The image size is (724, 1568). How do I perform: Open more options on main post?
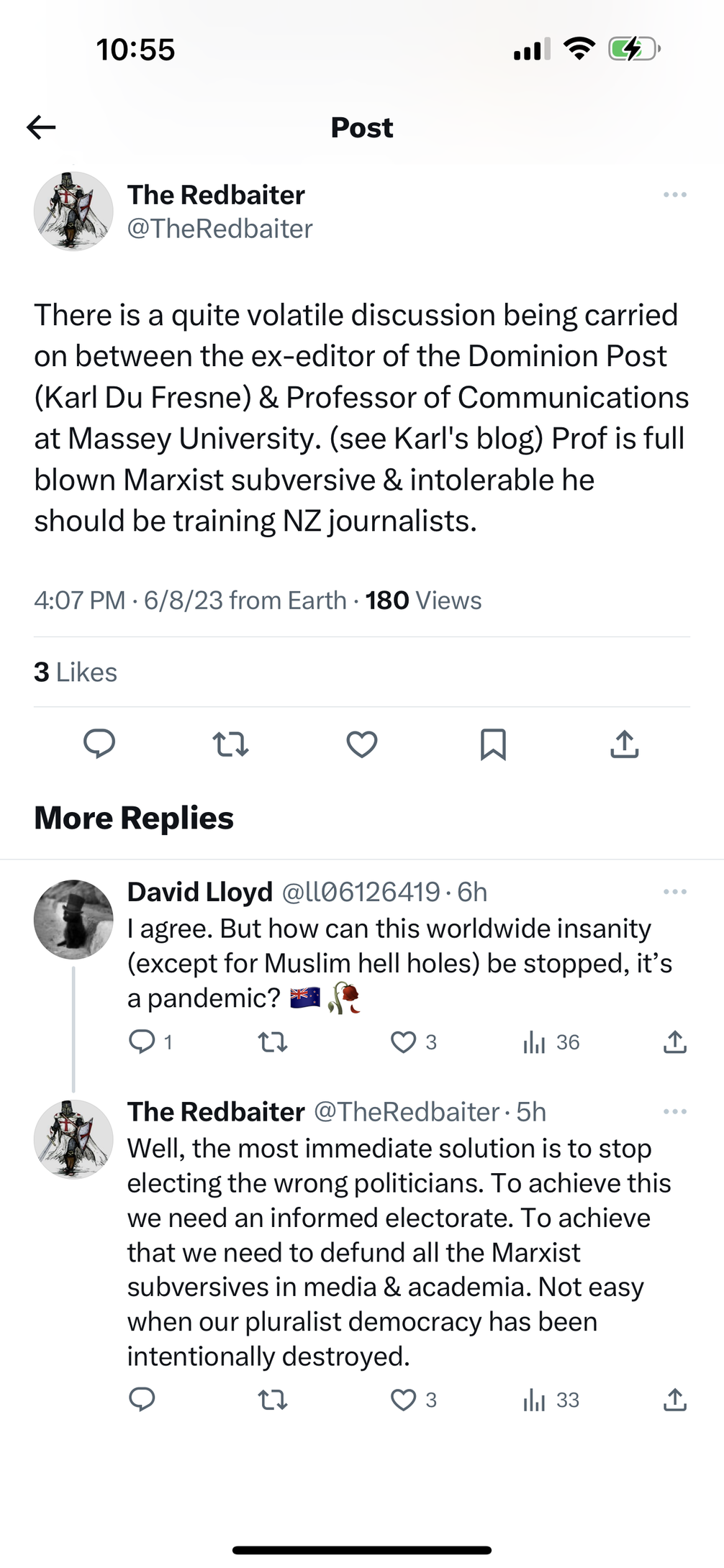[x=674, y=195]
